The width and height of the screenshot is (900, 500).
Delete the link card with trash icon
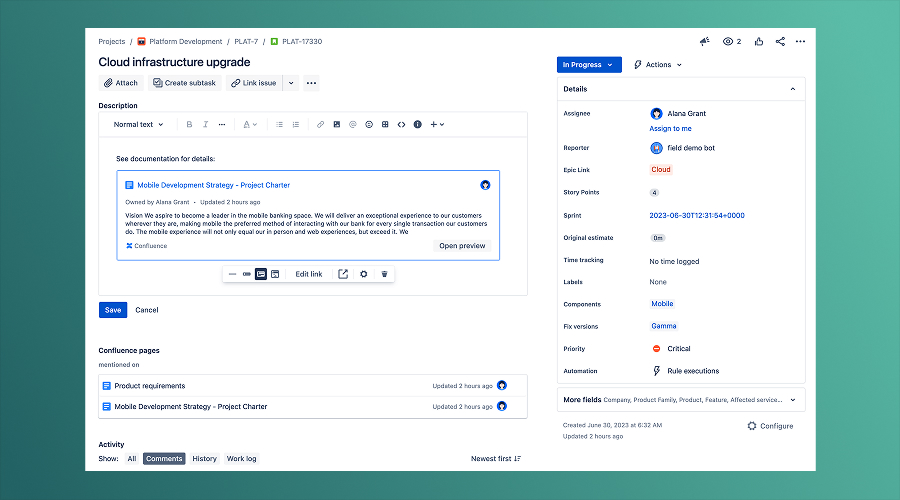point(385,274)
